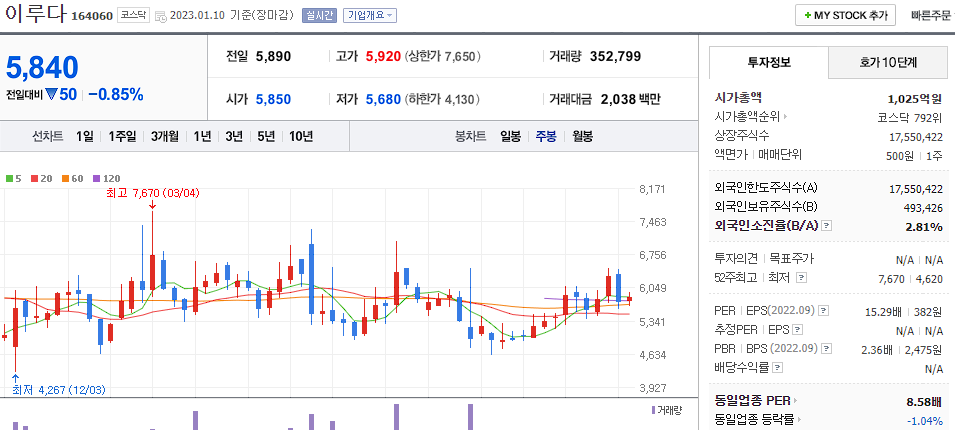Click 상장주식수 value 17,550,422
This screenshot has height=430, width=955.
click(x=916, y=136)
